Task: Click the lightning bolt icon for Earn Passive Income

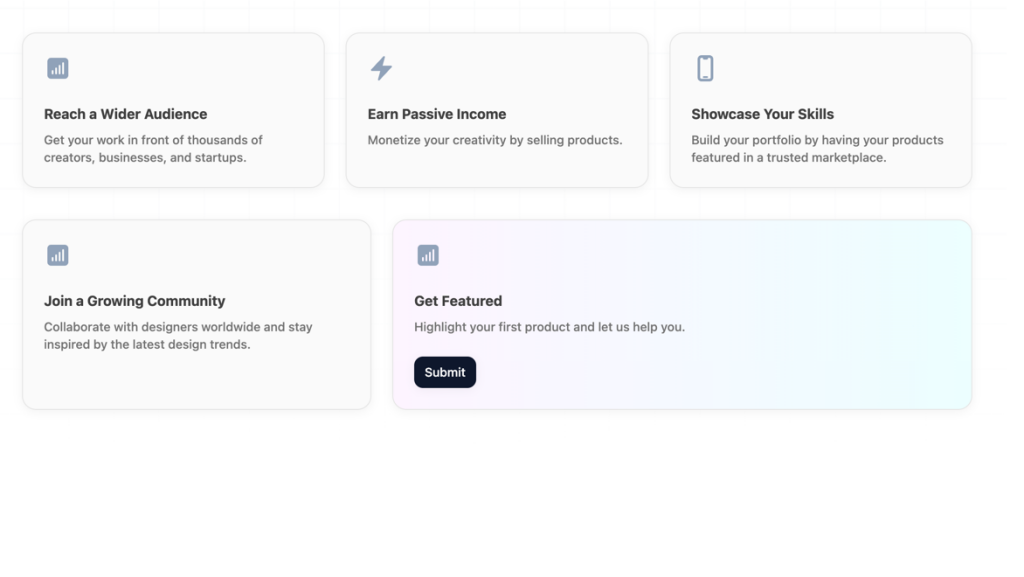Action: pos(381,68)
